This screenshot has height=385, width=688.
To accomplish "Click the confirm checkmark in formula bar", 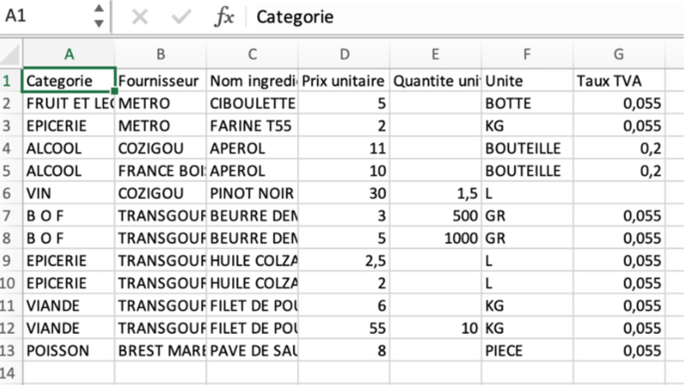I will coord(181,17).
